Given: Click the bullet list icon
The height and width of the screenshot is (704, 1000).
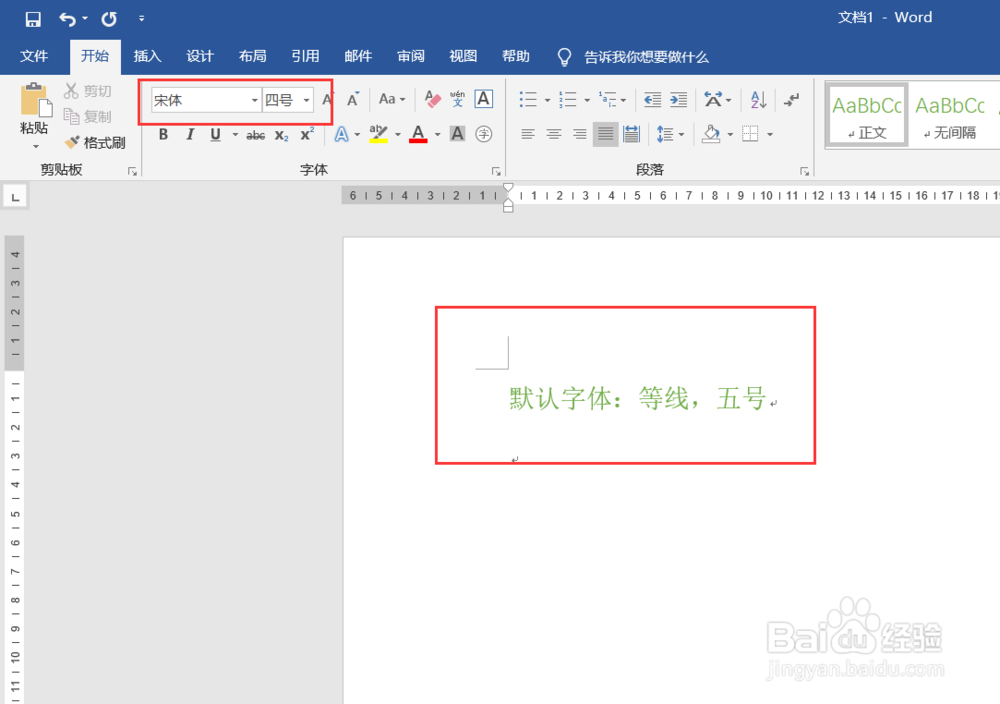Looking at the screenshot, I should point(528,99).
